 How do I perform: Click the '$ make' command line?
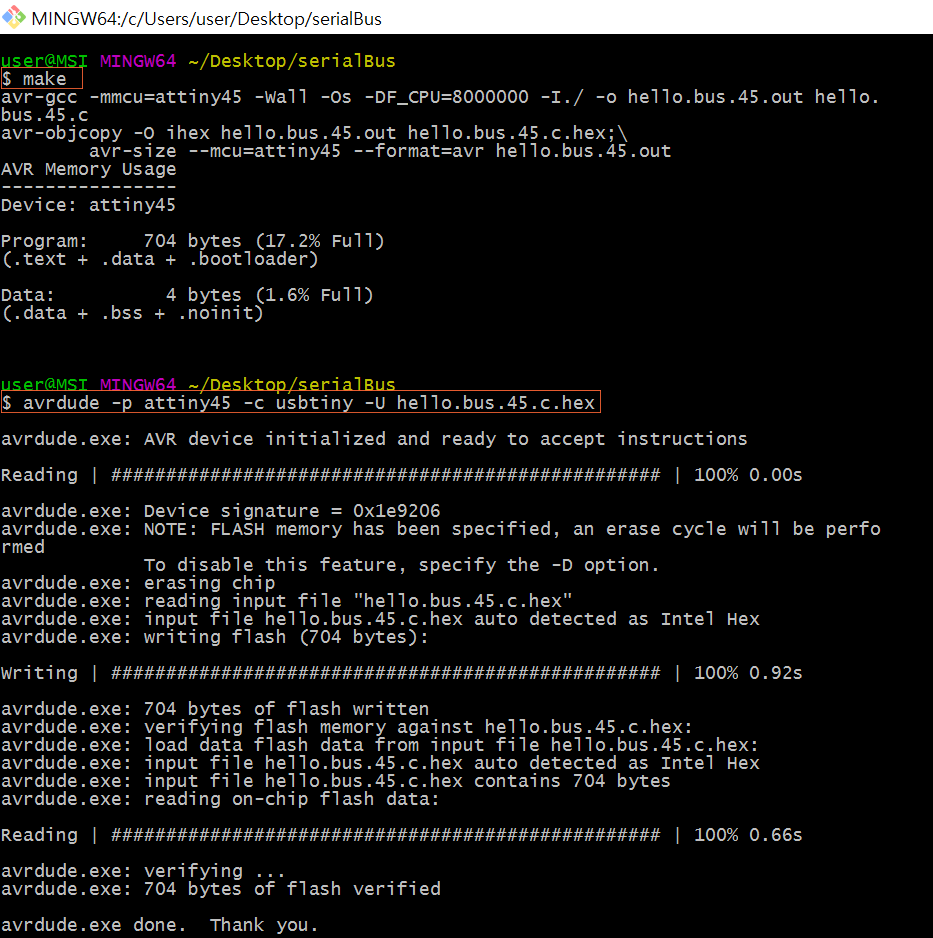point(41,79)
